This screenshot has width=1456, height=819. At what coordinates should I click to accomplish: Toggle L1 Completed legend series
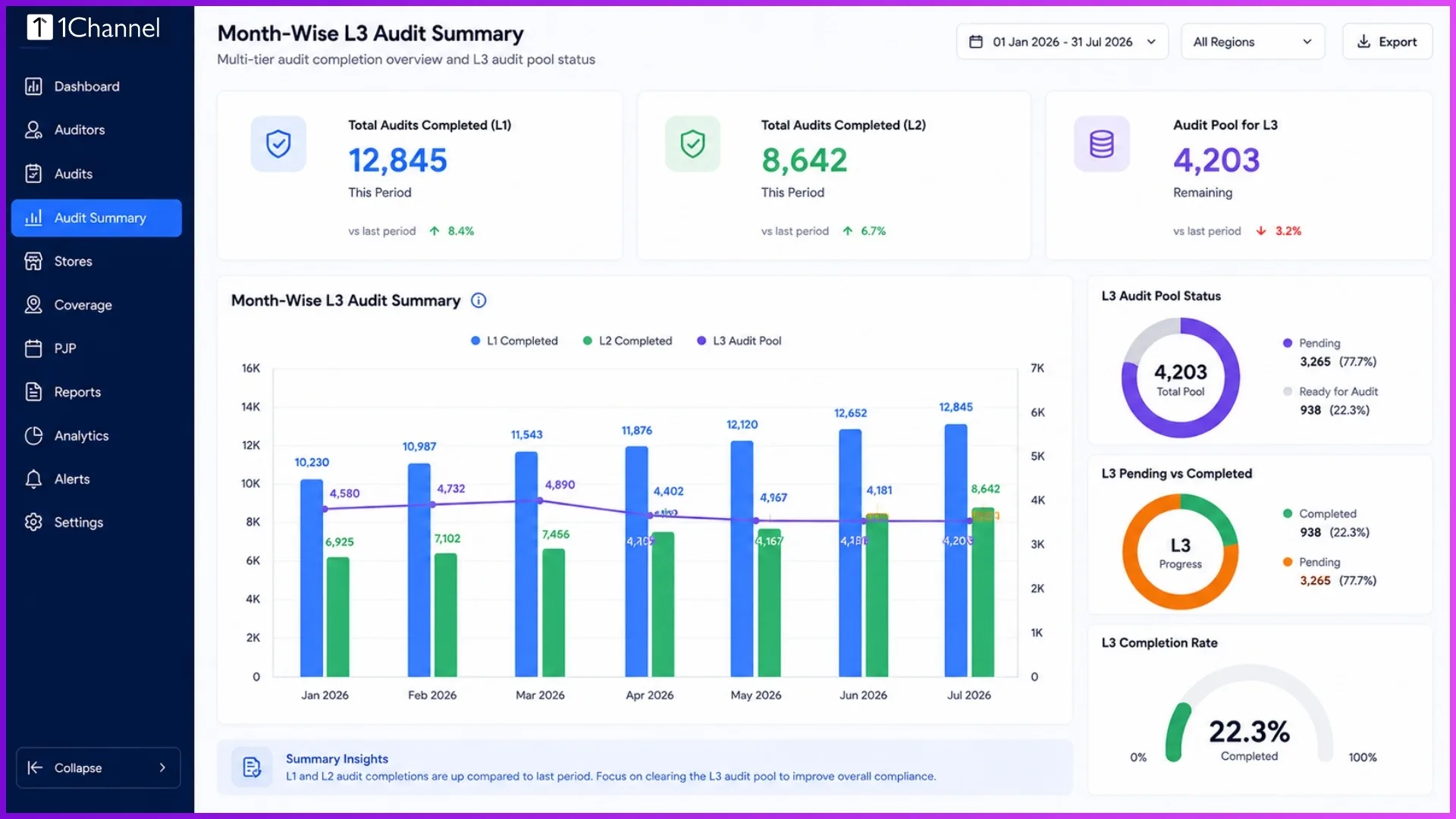pyautogui.click(x=514, y=340)
